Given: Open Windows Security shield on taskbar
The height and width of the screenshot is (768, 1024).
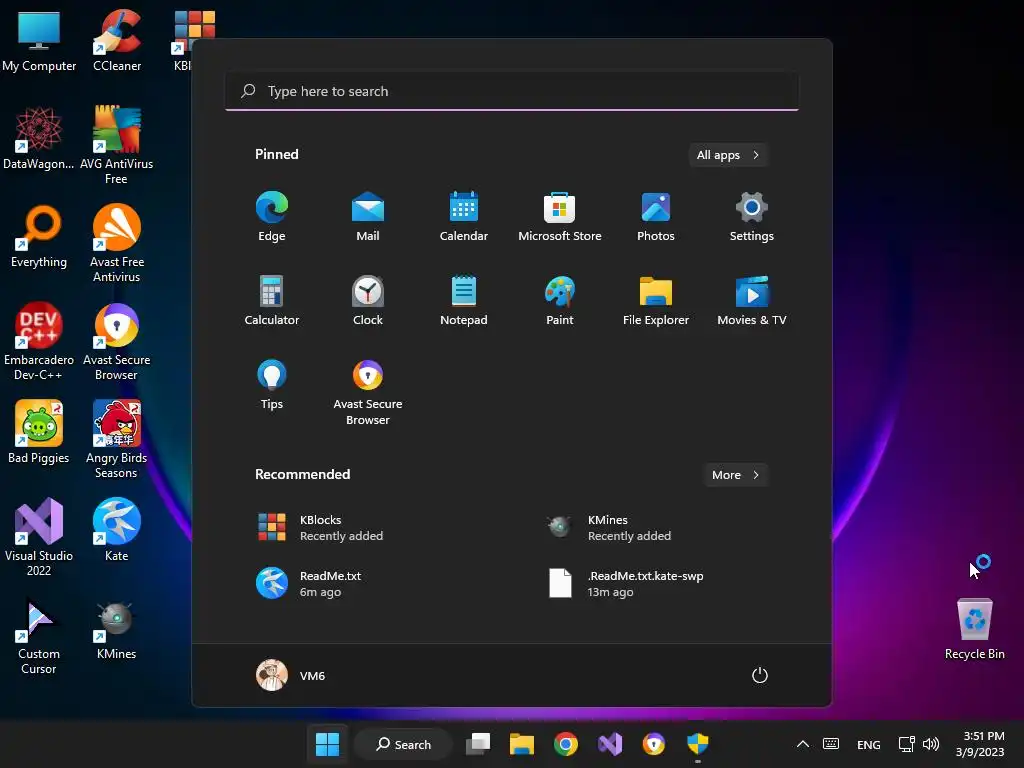Looking at the screenshot, I should click(x=697, y=744).
